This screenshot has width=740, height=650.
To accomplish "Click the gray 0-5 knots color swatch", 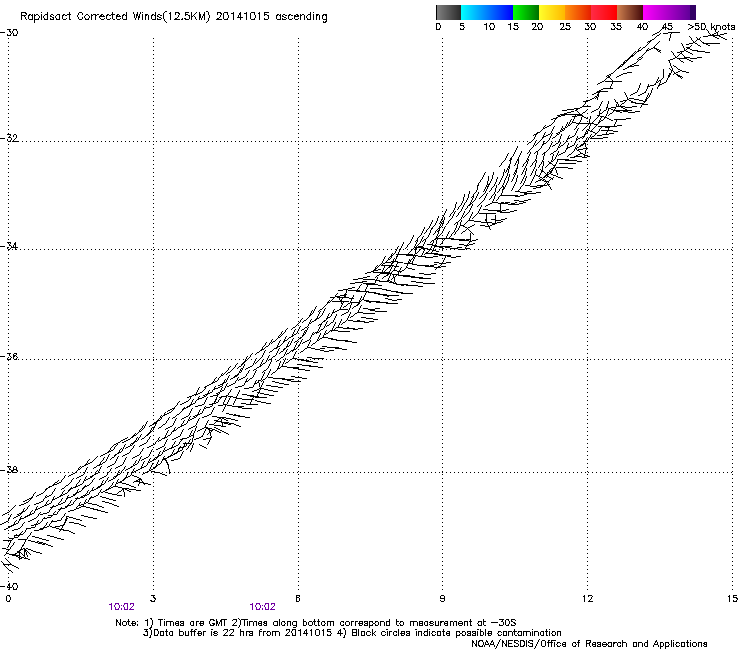I will (x=448, y=12).
